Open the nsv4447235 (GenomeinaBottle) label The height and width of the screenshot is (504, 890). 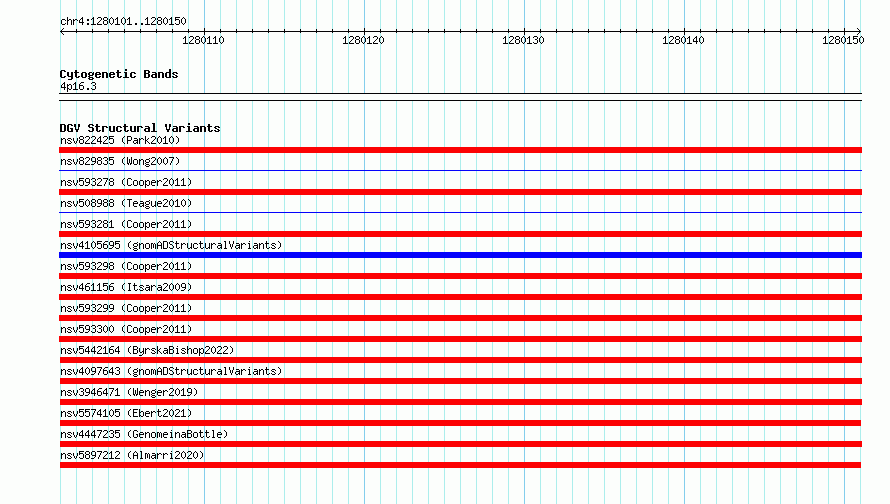point(144,434)
